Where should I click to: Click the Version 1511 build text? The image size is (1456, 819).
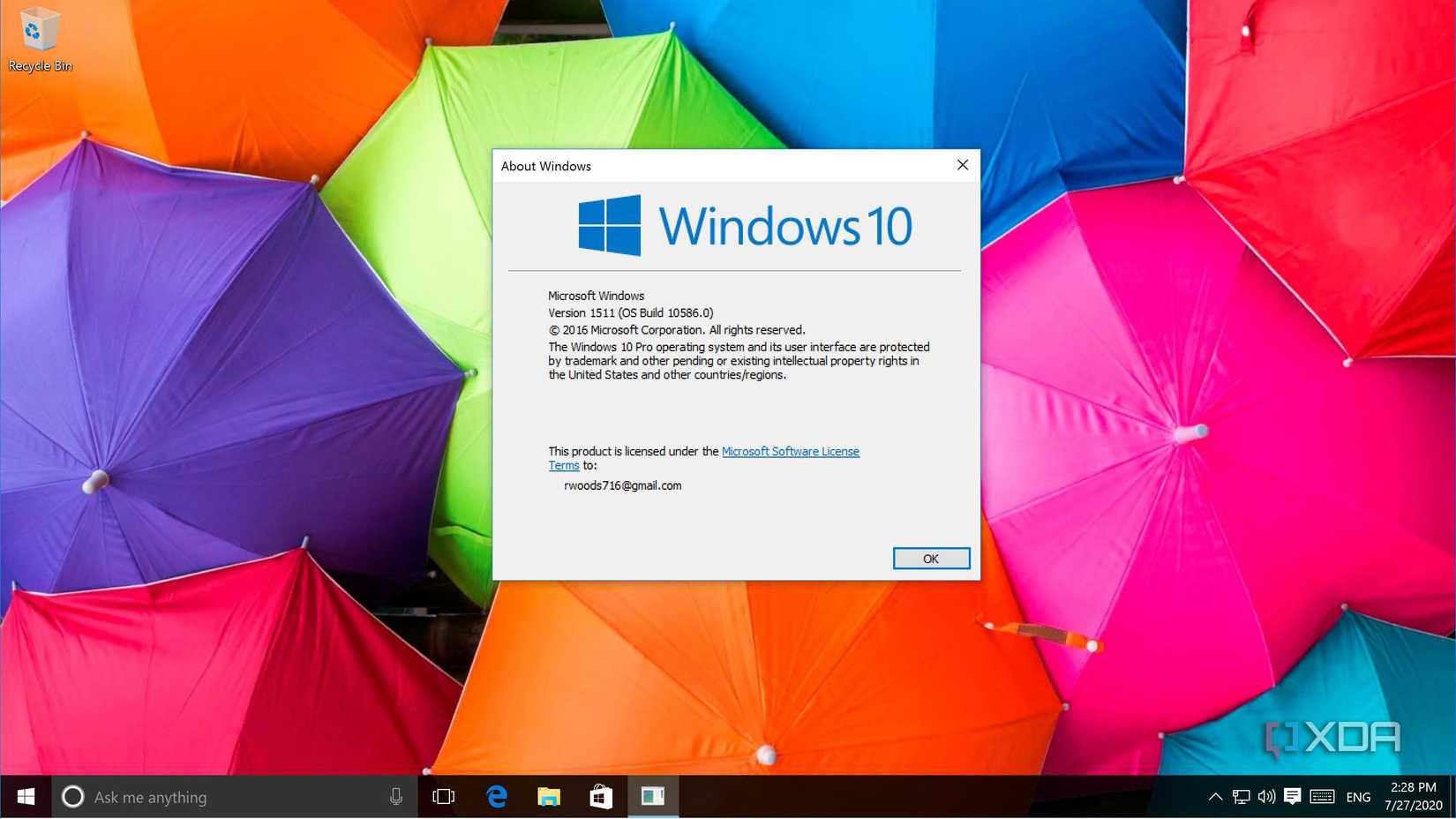click(x=631, y=312)
